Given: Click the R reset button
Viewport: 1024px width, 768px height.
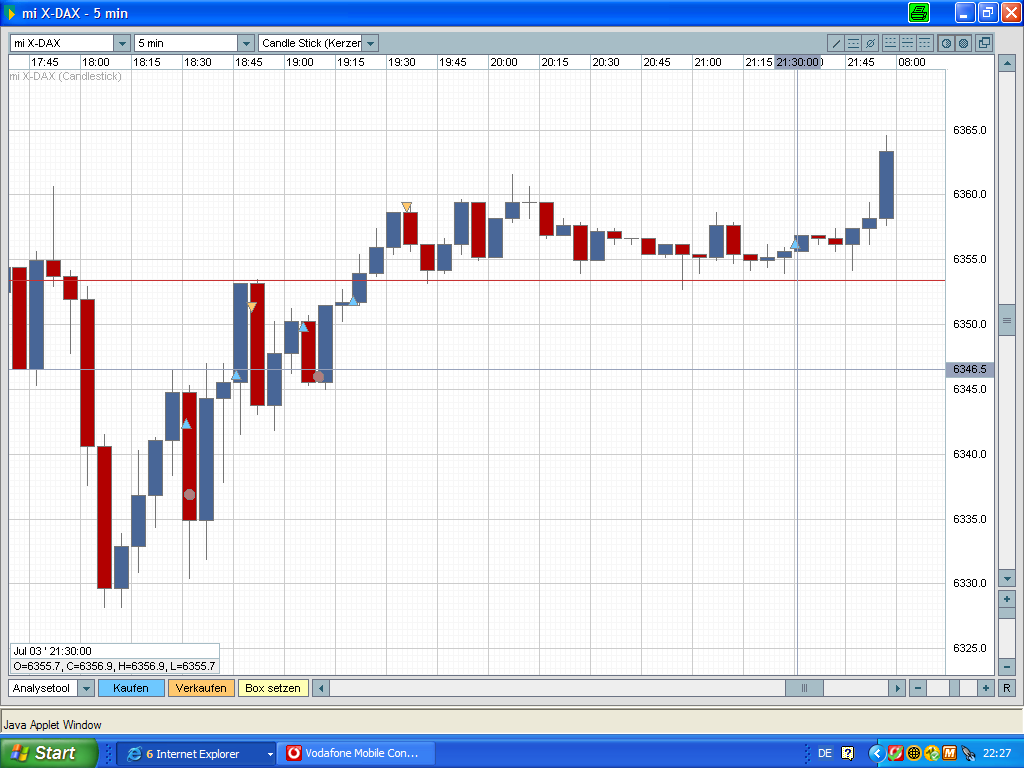Looking at the screenshot, I should (1006, 688).
